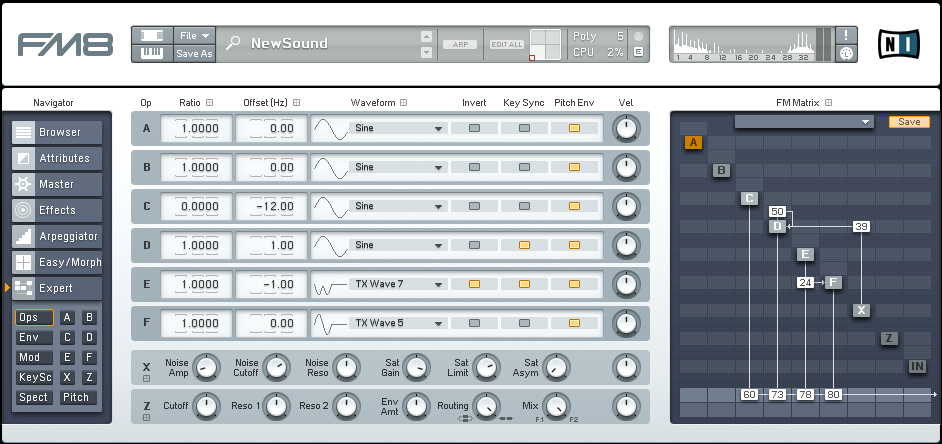Click the clock sync icon

846,53
